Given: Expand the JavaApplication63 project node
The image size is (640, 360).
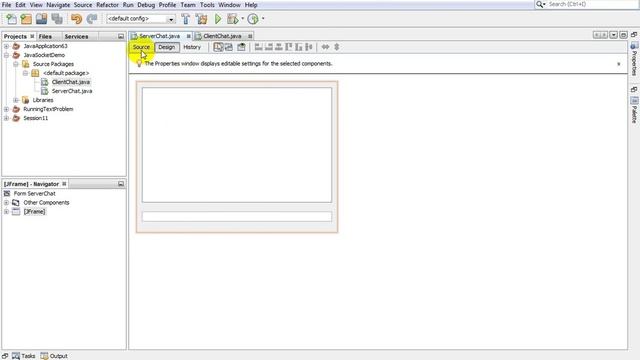Looking at the screenshot, I should coord(6,46).
